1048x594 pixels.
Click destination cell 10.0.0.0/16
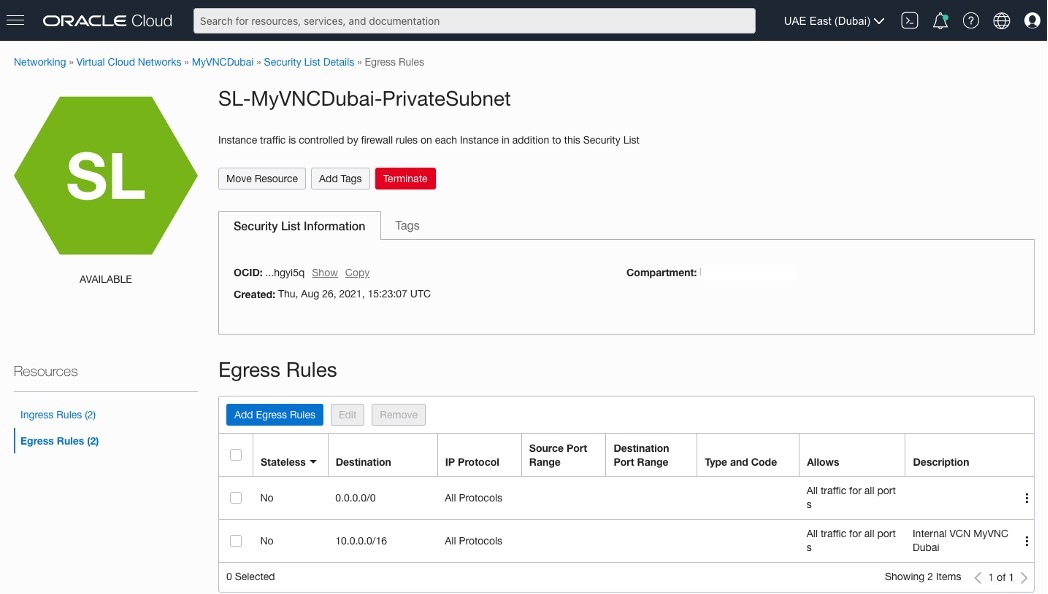tap(361, 541)
